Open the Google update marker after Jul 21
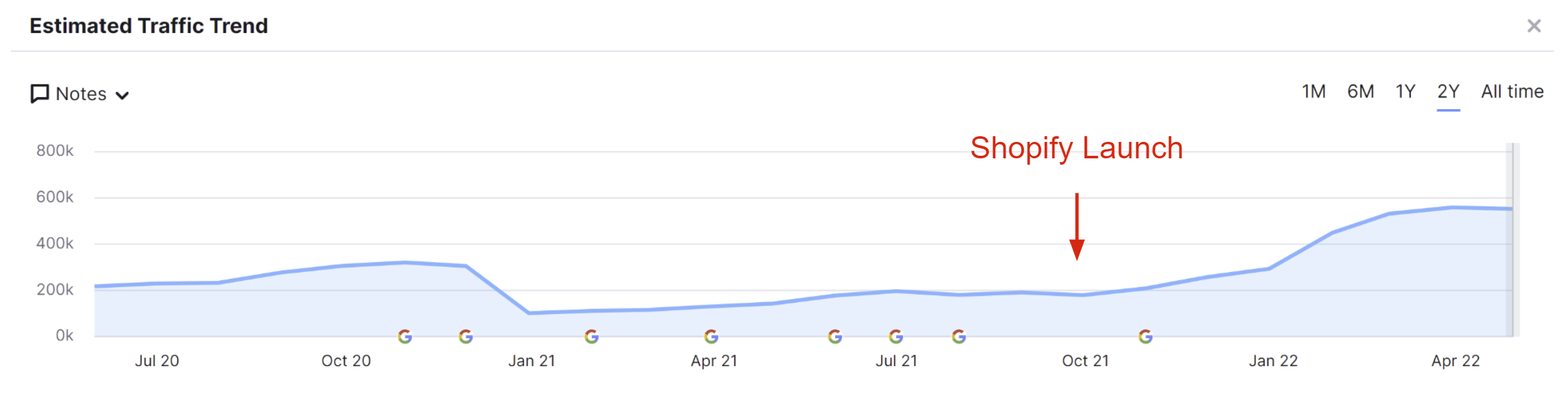Image resolution: width=1568 pixels, height=406 pixels. tap(959, 336)
